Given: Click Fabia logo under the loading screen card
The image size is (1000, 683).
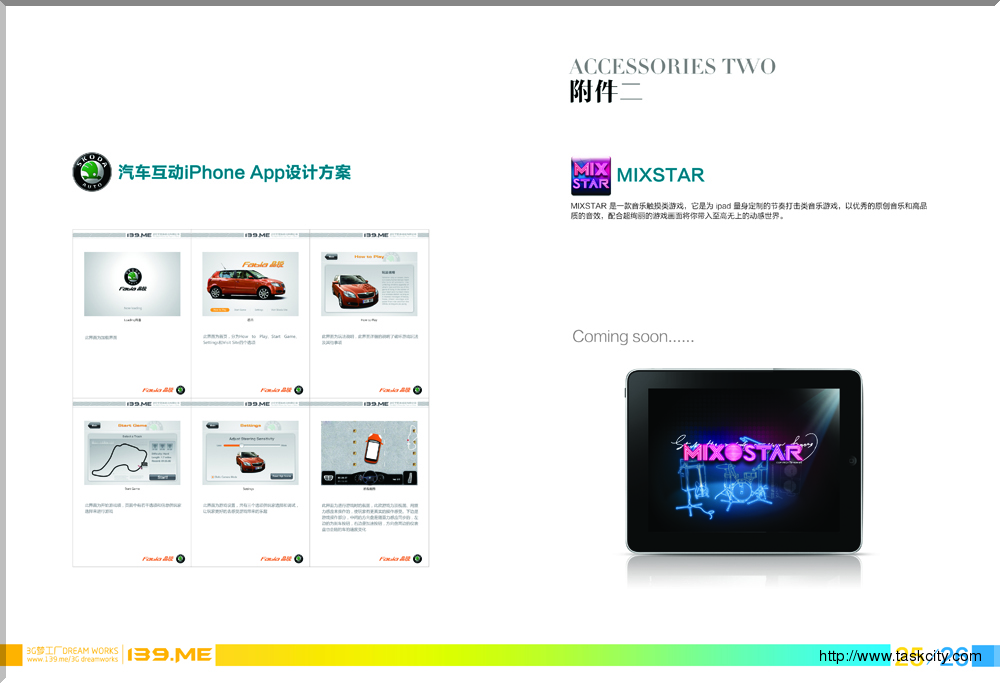Looking at the screenshot, I should (x=163, y=390).
